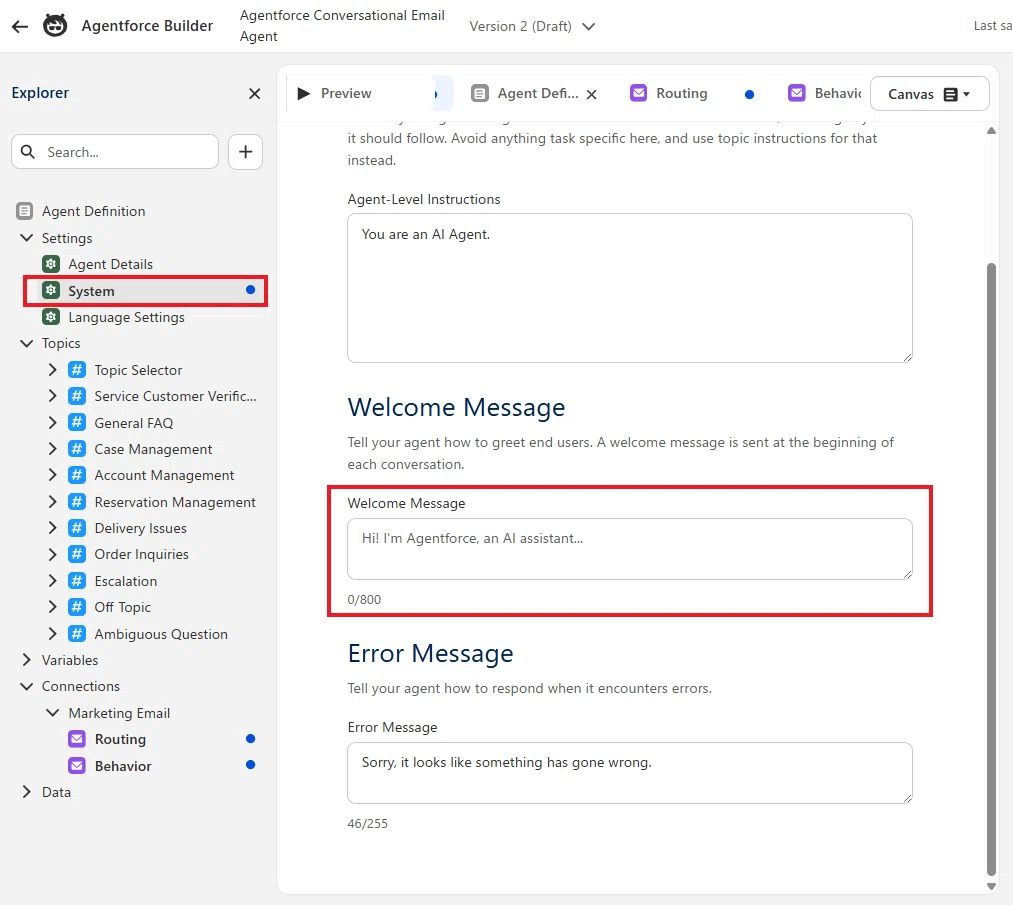
Task: Expand the Data section
Action: tap(26, 792)
